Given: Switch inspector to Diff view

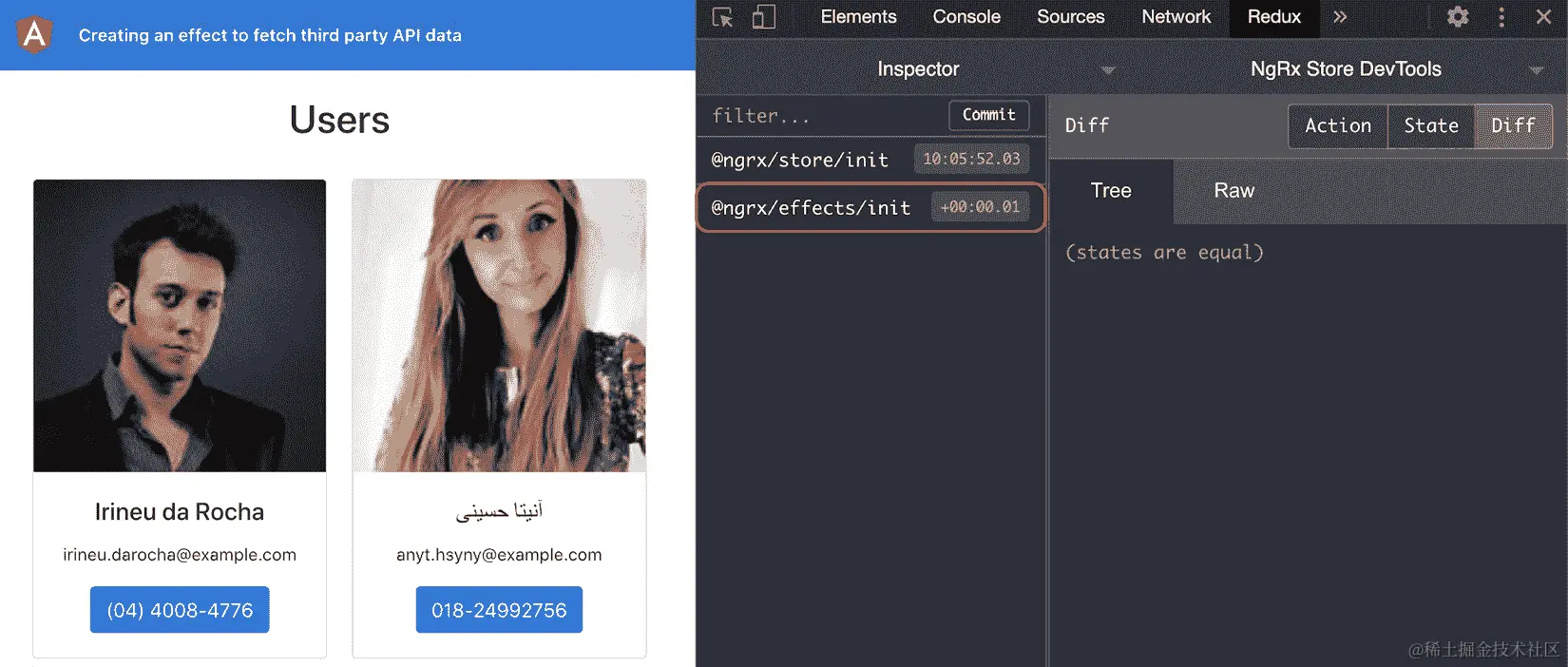Looking at the screenshot, I should [x=1513, y=125].
